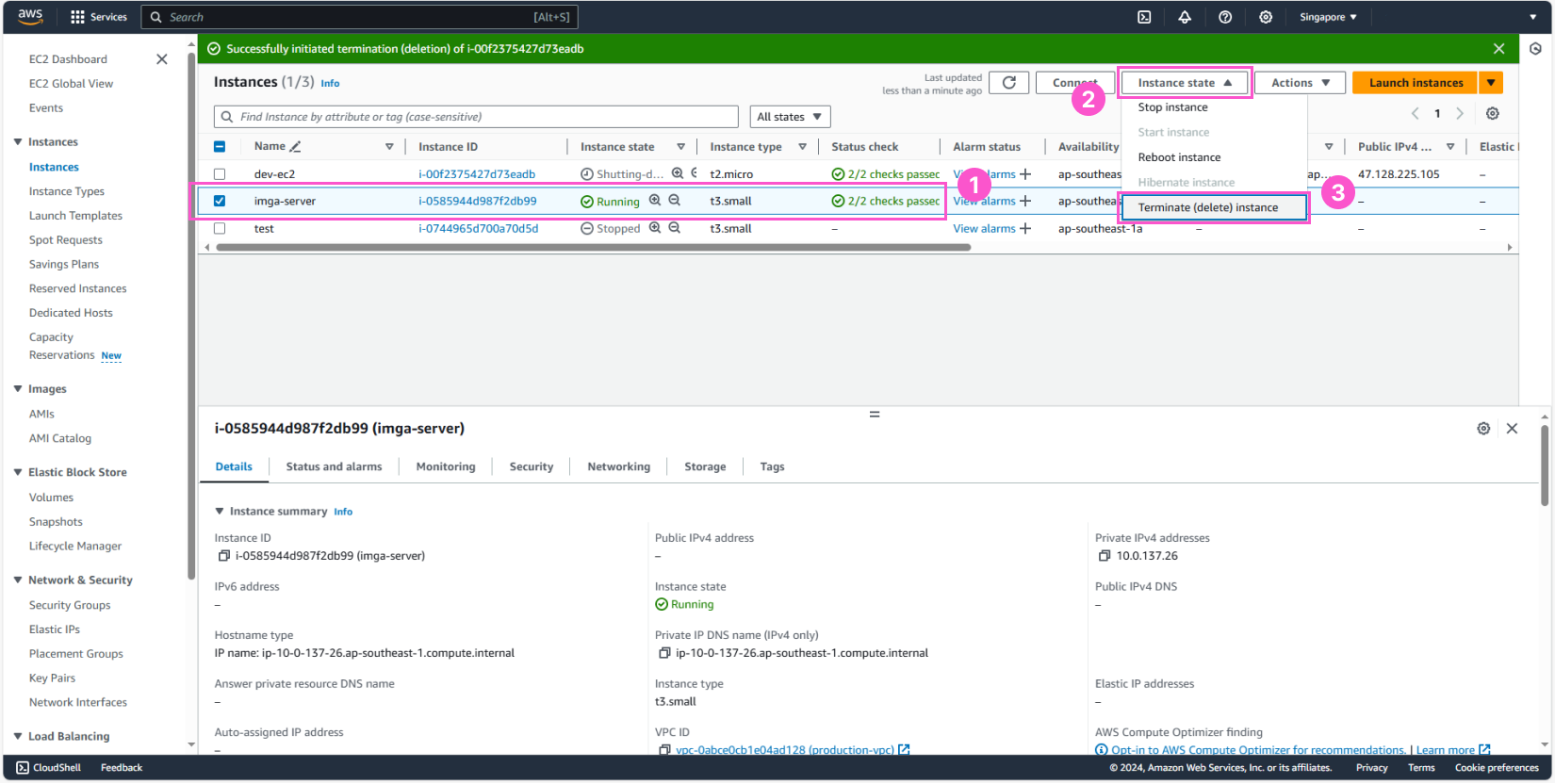1555x784 pixels.
Task: Add alarm plus icon for imga-server
Action: (x=1025, y=201)
